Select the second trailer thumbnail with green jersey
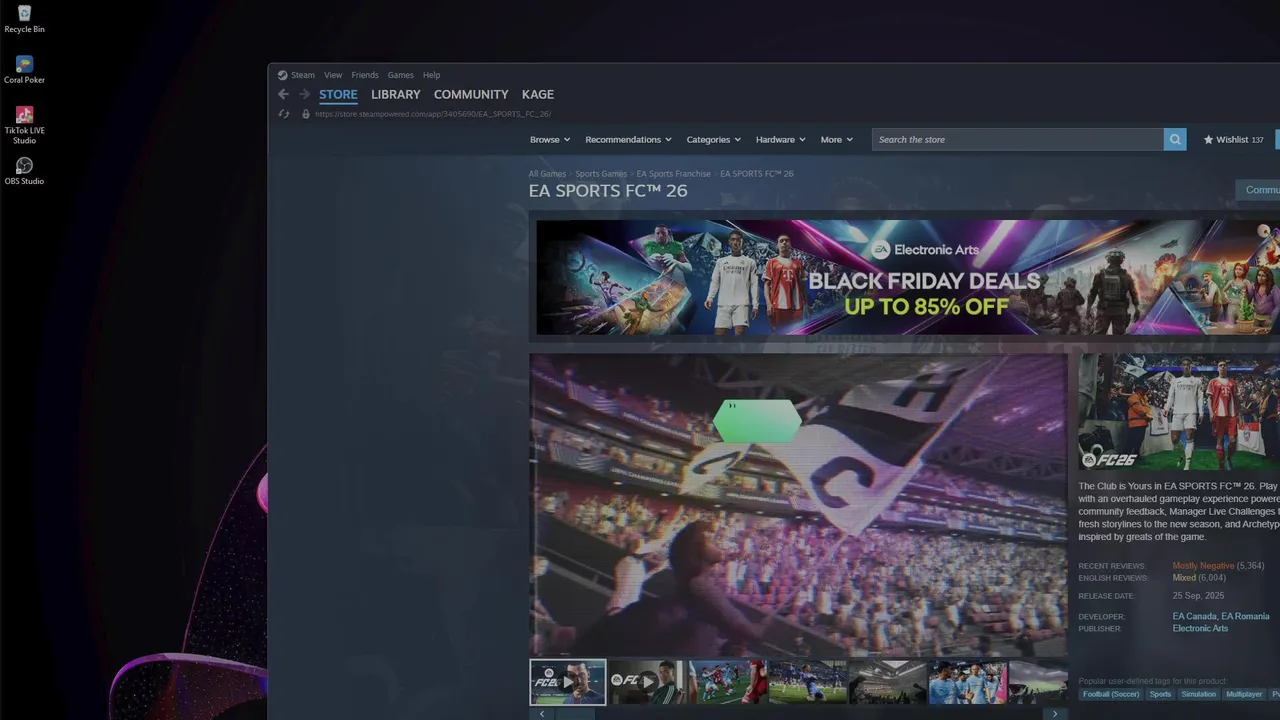 [x=648, y=682]
